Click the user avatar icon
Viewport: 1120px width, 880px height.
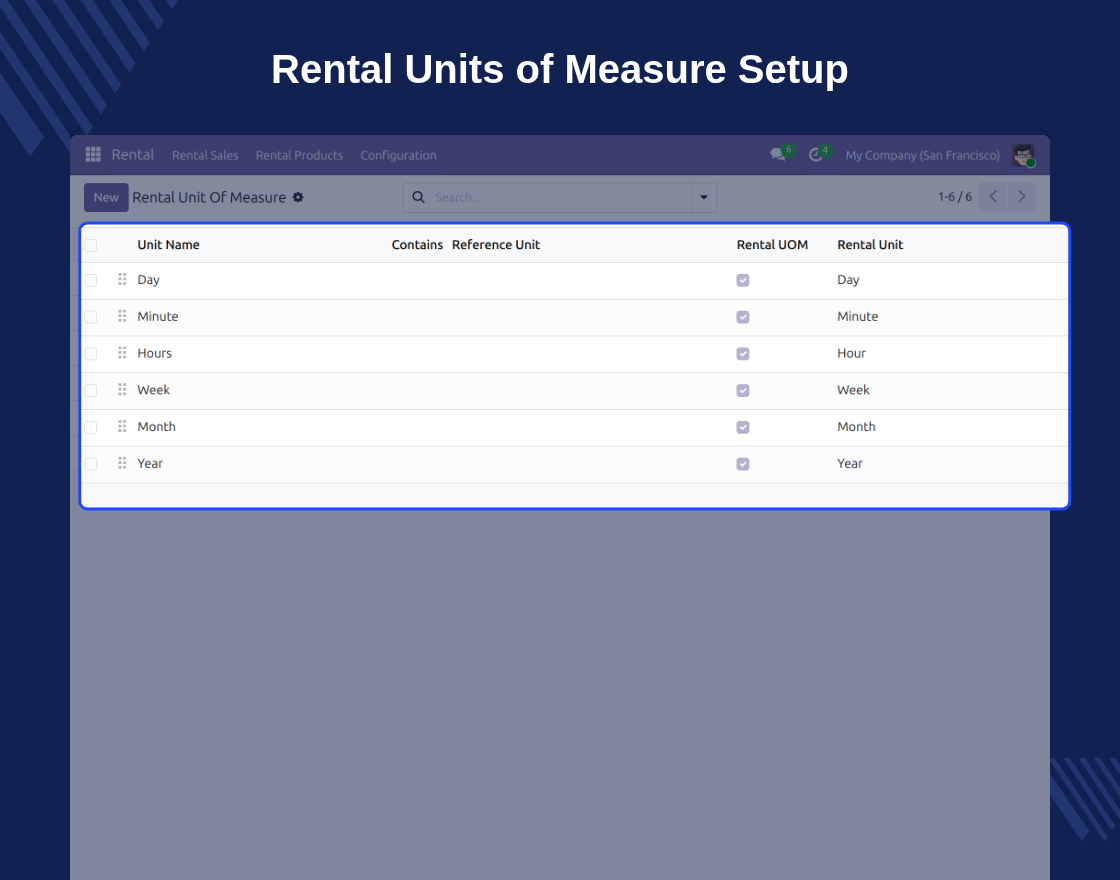(1023, 155)
